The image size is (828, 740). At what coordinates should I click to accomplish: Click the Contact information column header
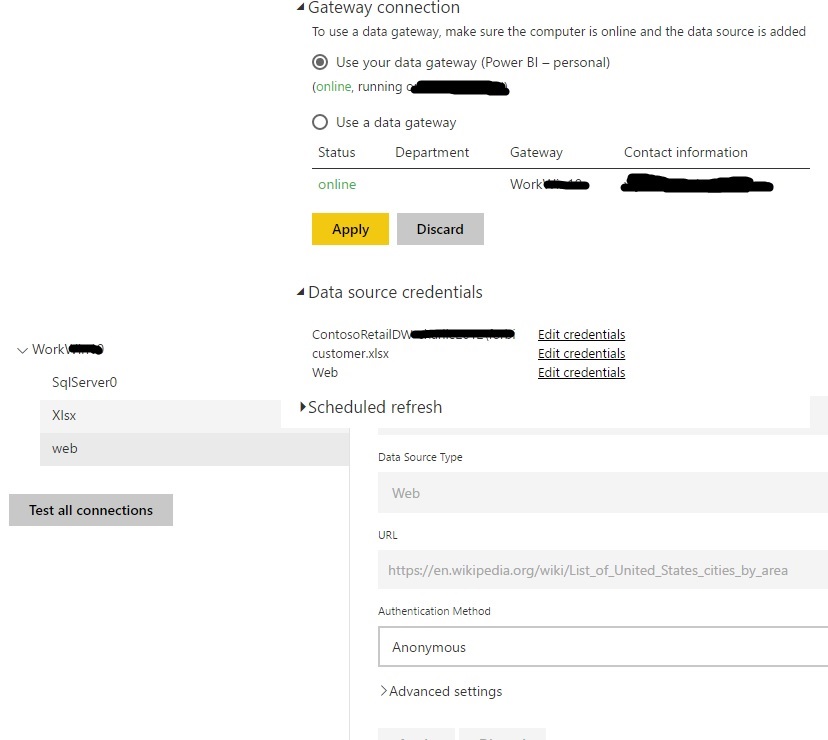[x=685, y=152]
